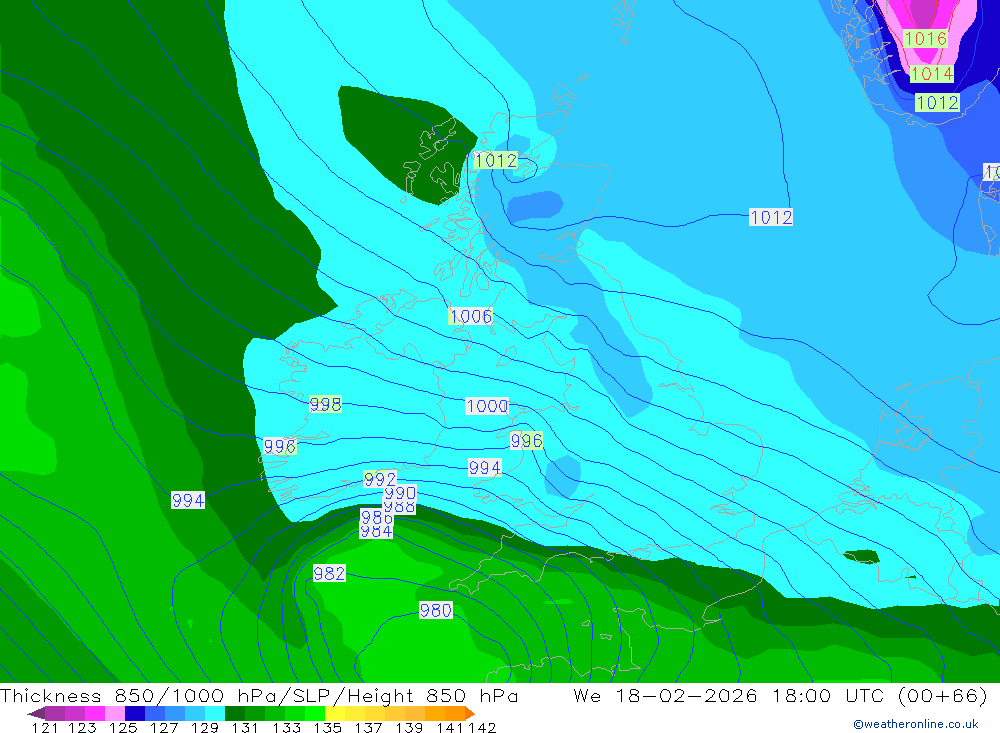Click the legend value 127
Screen dimensions: 1000x733
tap(164, 727)
